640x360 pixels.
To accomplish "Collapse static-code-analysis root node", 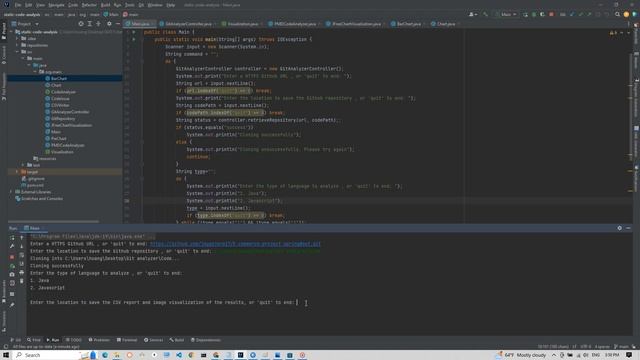I will [12, 32].
